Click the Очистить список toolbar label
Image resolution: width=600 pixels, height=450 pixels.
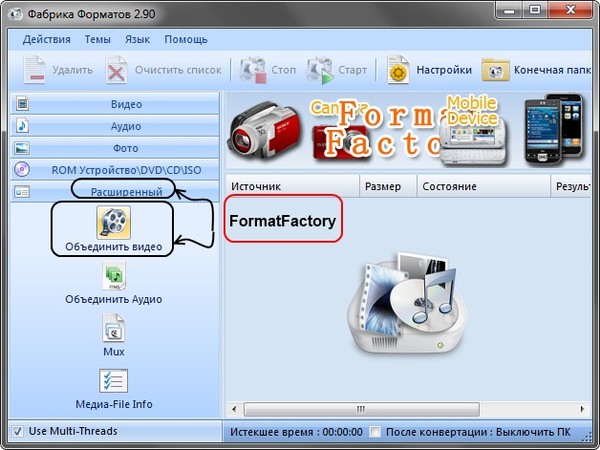(x=178, y=70)
